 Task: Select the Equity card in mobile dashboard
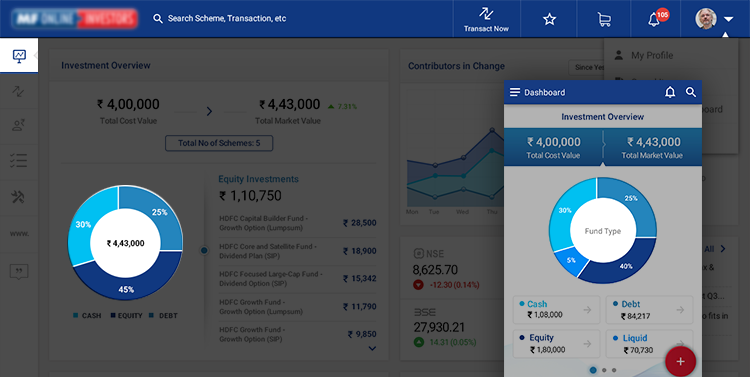coord(556,344)
